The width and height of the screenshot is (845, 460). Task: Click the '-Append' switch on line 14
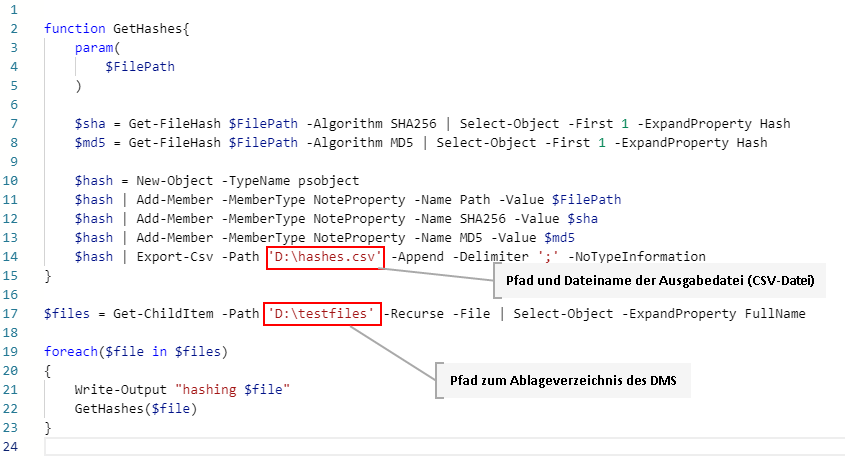417,256
